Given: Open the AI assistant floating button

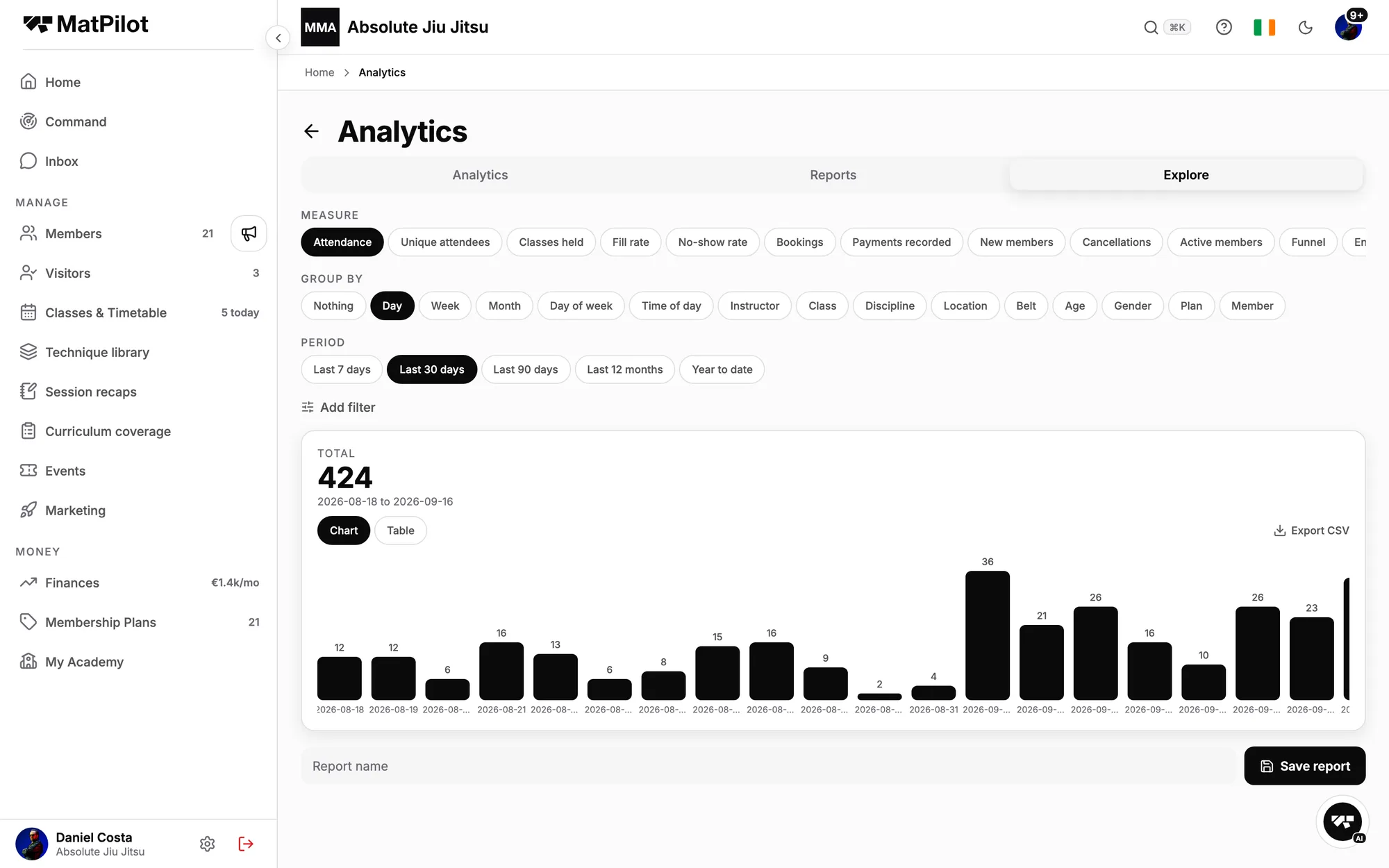Looking at the screenshot, I should pyautogui.click(x=1342, y=822).
